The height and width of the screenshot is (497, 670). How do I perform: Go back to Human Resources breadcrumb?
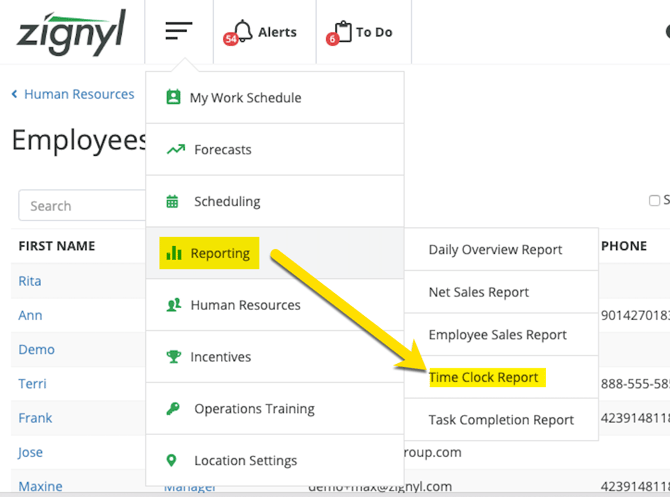78,94
